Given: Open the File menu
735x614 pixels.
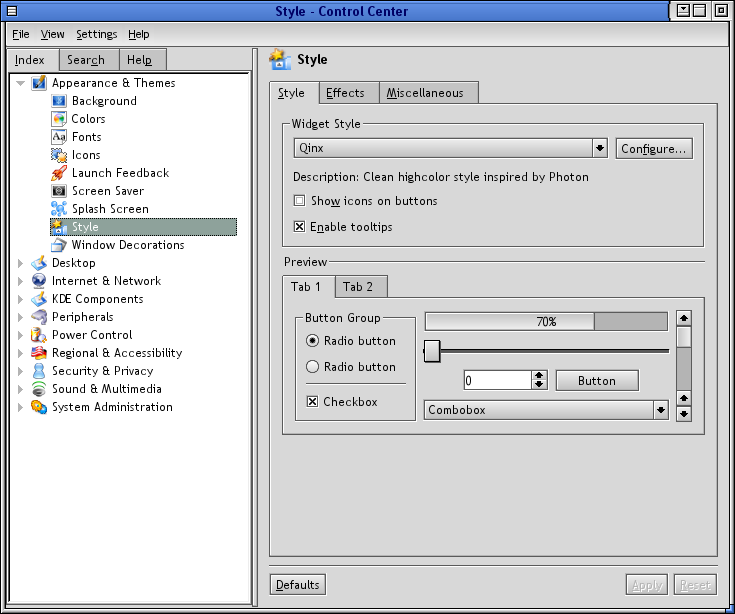Looking at the screenshot, I should pyautogui.click(x=21, y=34).
